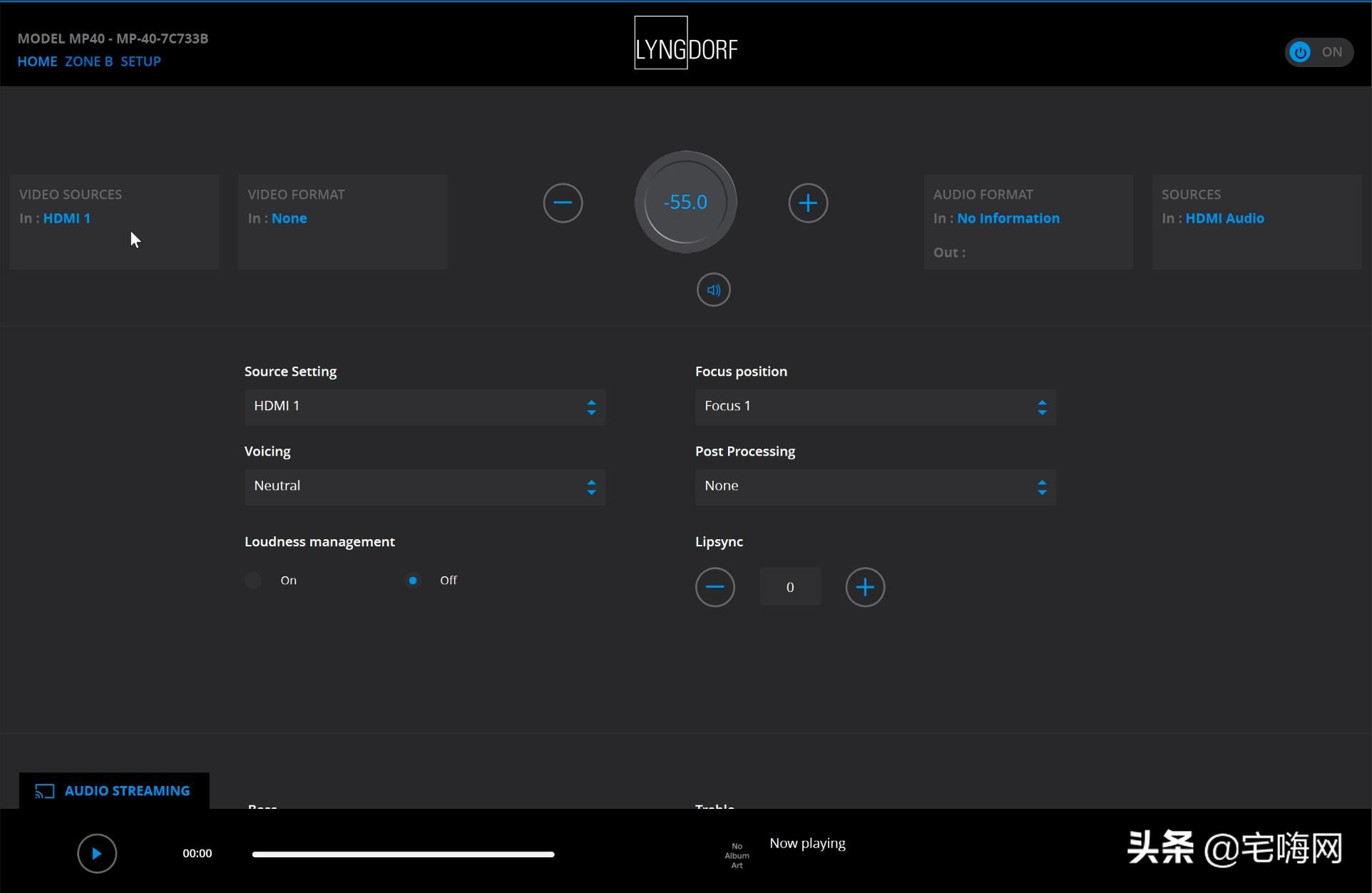Open the Post Processing dropdown
The width and height of the screenshot is (1372, 893).
pyautogui.click(x=875, y=486)
